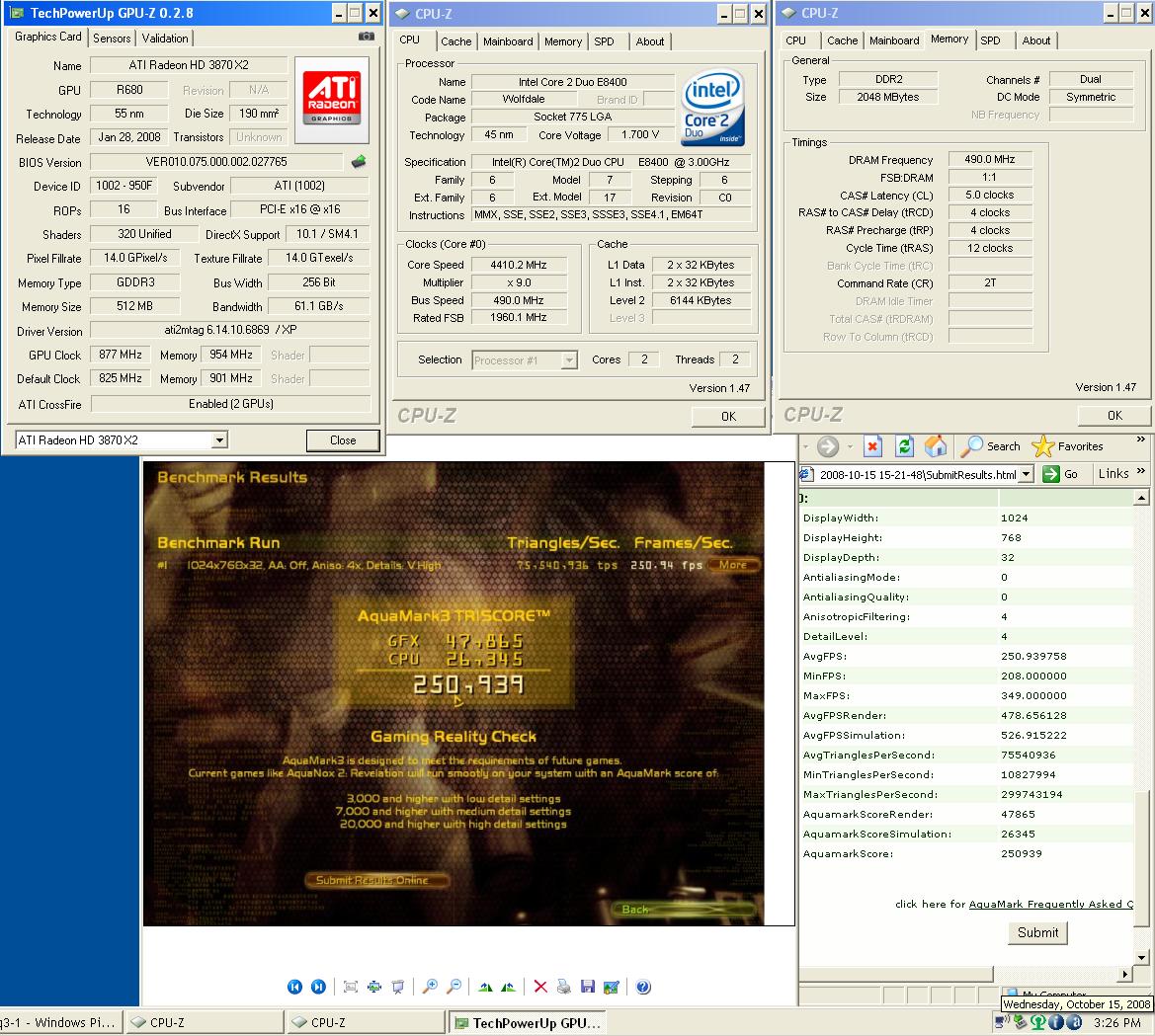Screen dimensions: 1155x1036
Task: Open the GPU selection dropdown in GPU-Z
Action: click(x=218, y=440)
